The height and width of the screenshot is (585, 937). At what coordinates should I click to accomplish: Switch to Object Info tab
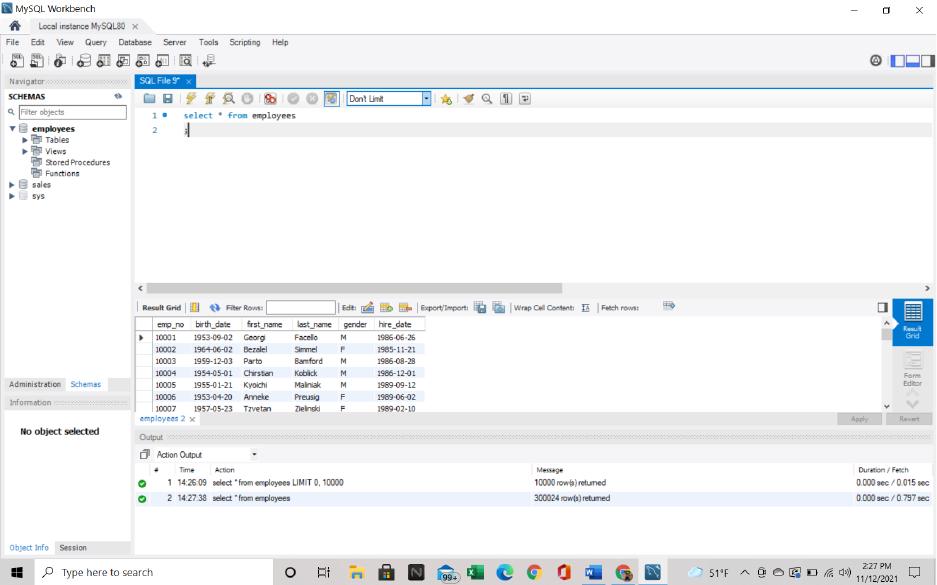pos(29,547)
